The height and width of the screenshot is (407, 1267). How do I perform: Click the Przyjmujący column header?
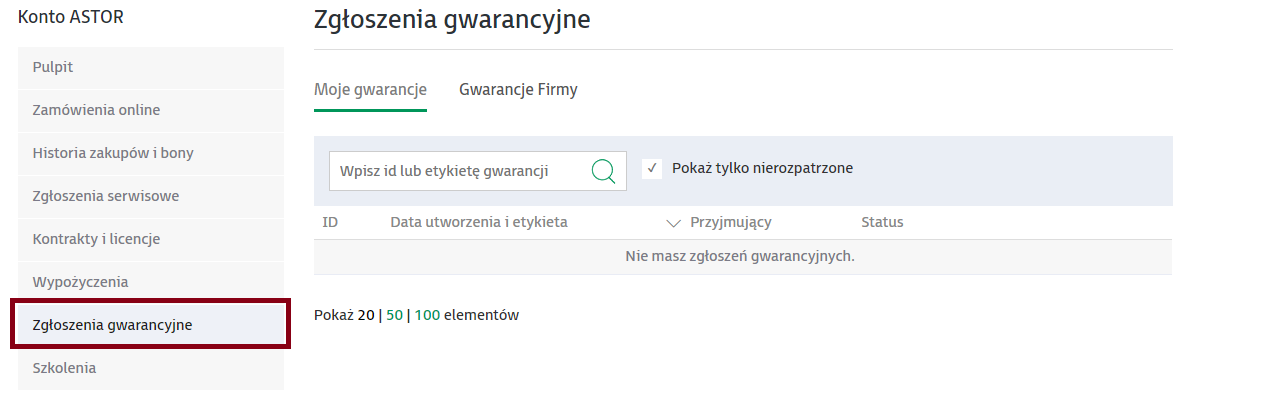point(731,222)
